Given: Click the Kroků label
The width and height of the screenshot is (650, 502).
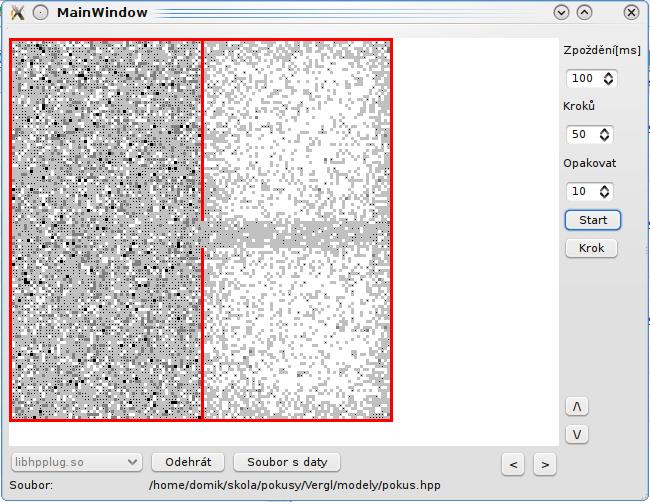Looking at the screenshot, I should [579, 106].
